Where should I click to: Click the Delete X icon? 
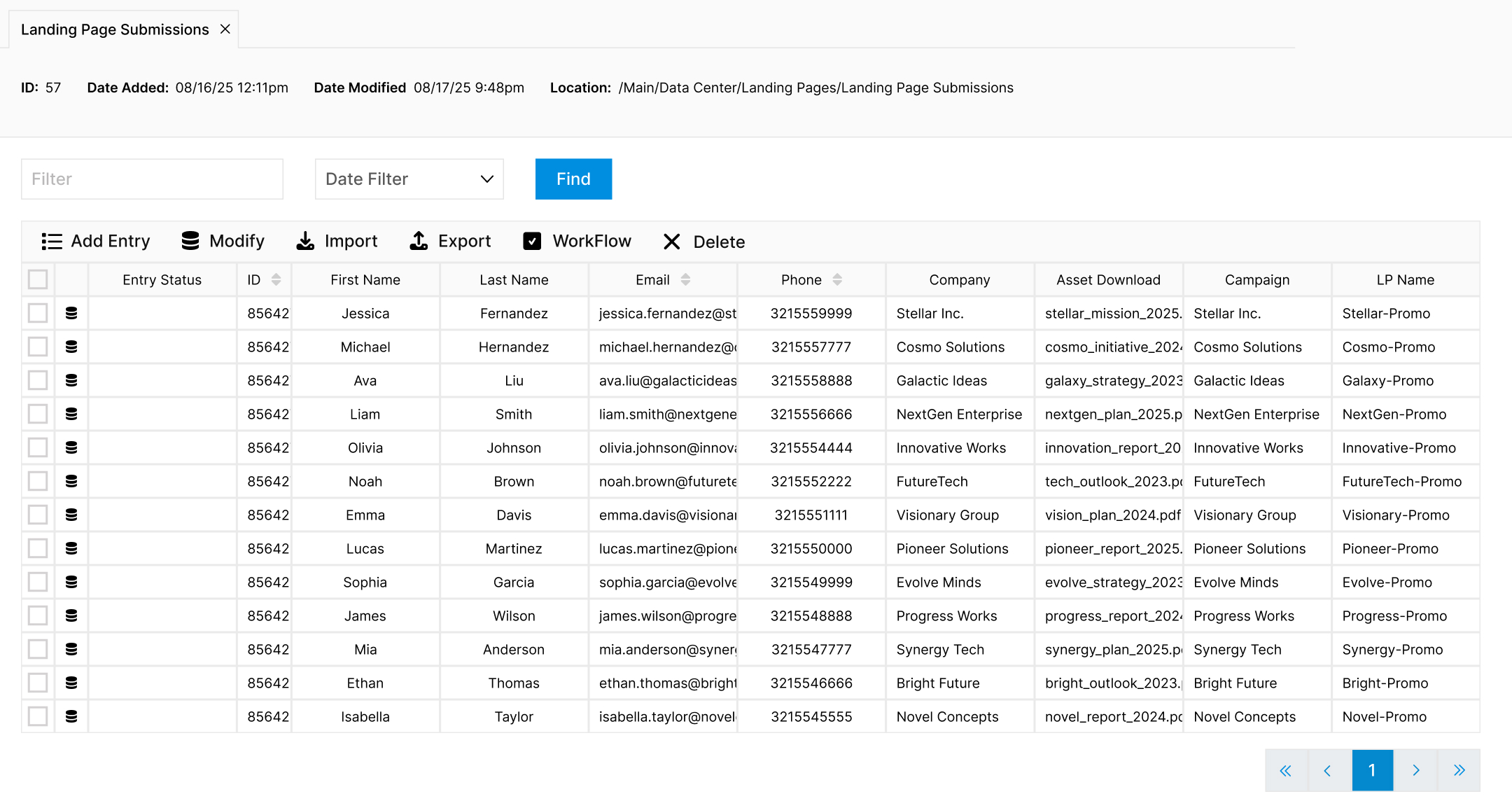pos(672,242)
